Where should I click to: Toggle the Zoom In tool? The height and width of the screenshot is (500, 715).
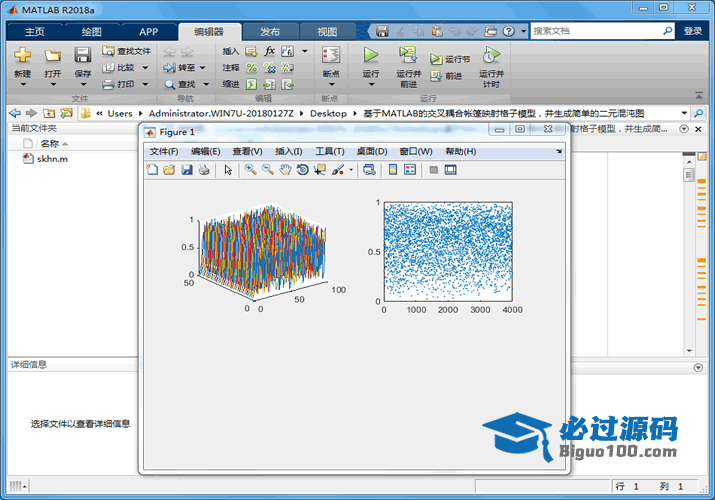250,170
